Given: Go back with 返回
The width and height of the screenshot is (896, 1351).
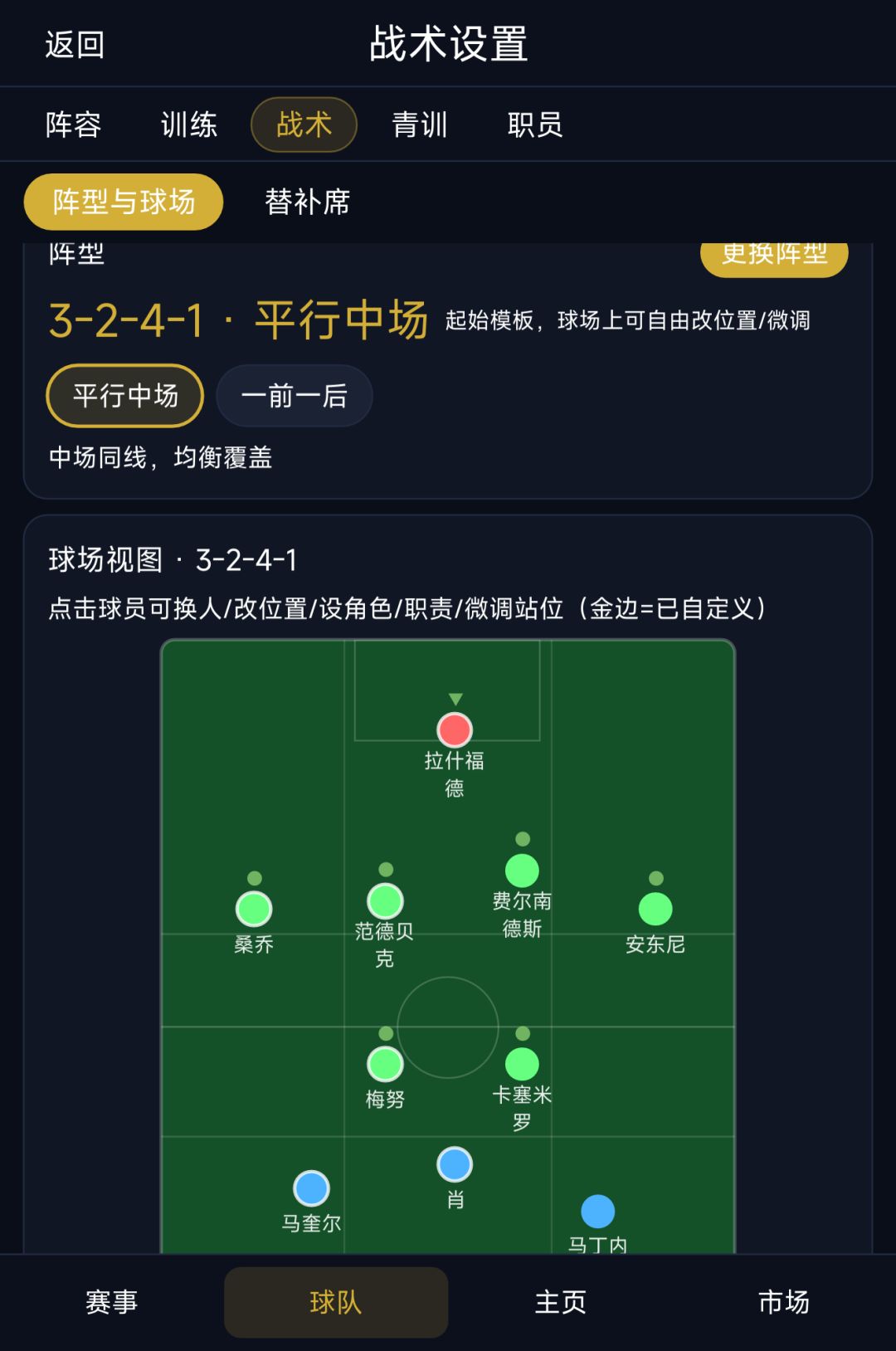Looking at the screenshot, I should click(x=75, y=45).
